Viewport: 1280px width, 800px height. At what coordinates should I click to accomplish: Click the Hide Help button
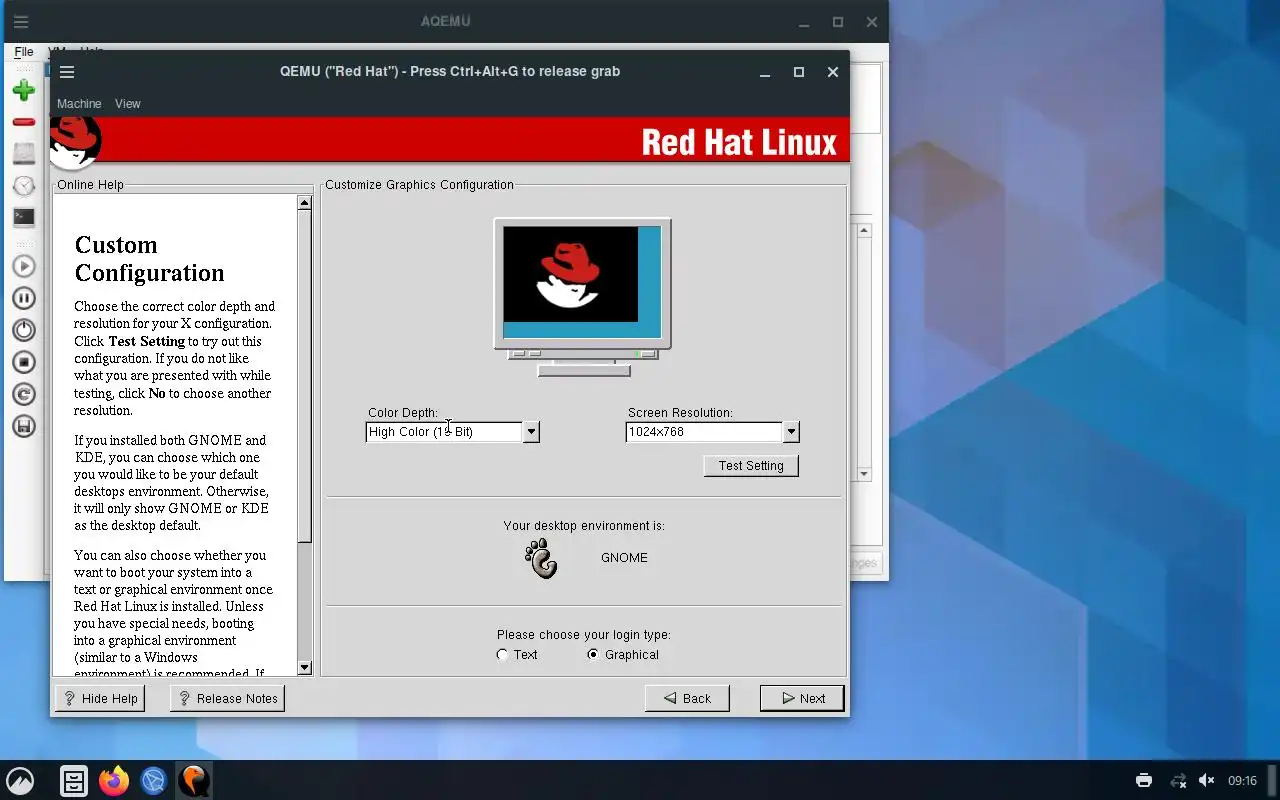tap(100, 699)
